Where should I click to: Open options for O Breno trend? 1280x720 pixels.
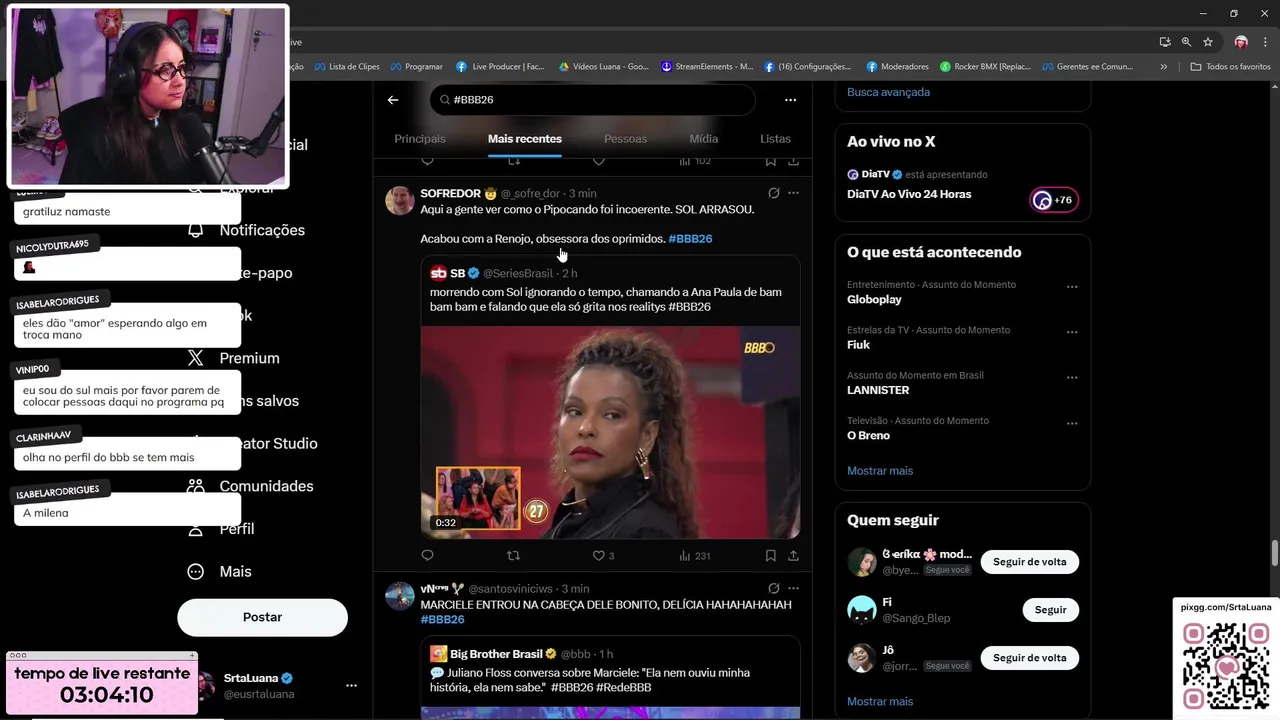pos(1072,423)
